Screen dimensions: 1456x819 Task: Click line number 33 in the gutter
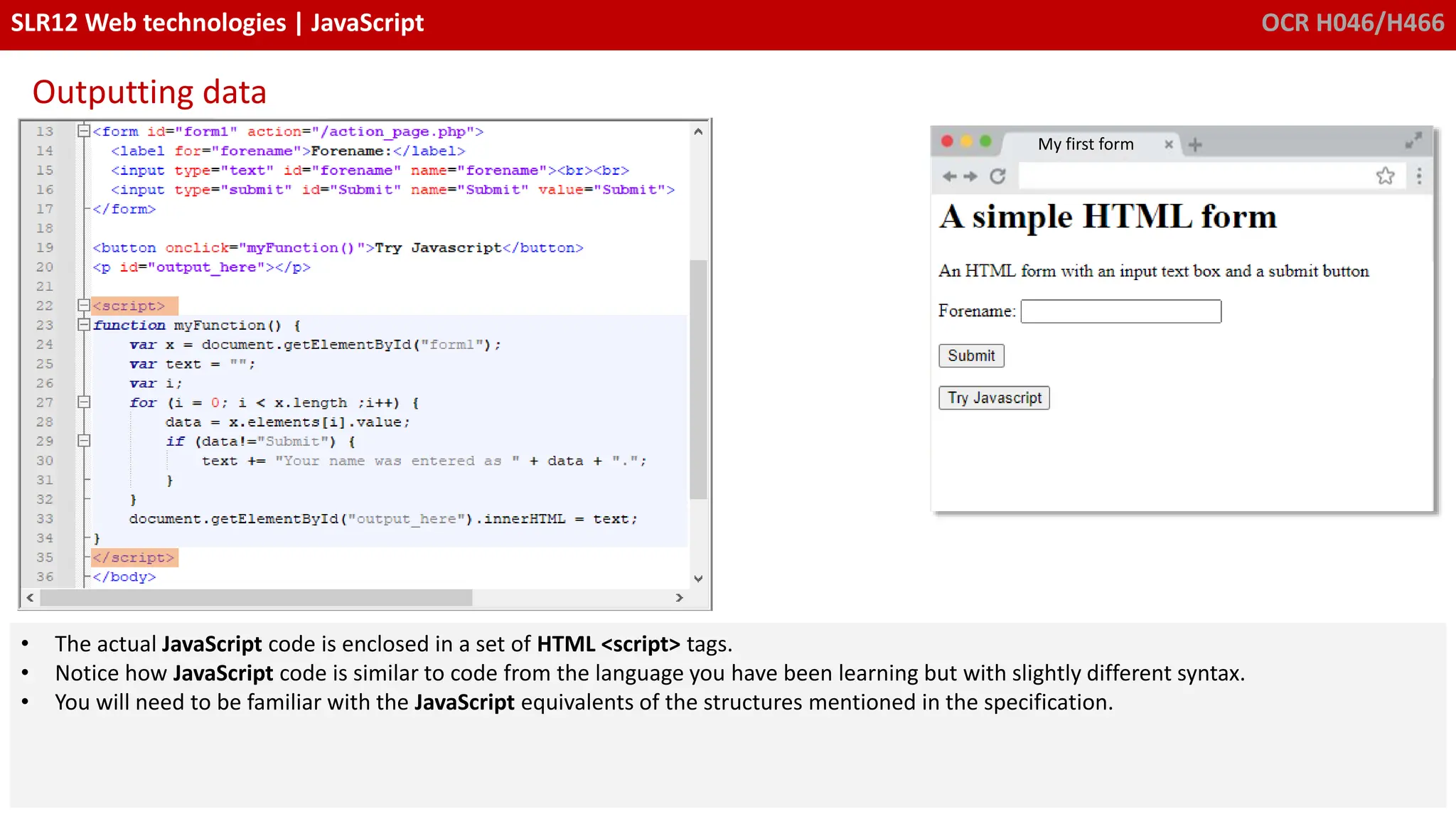(x=45, y=519)
